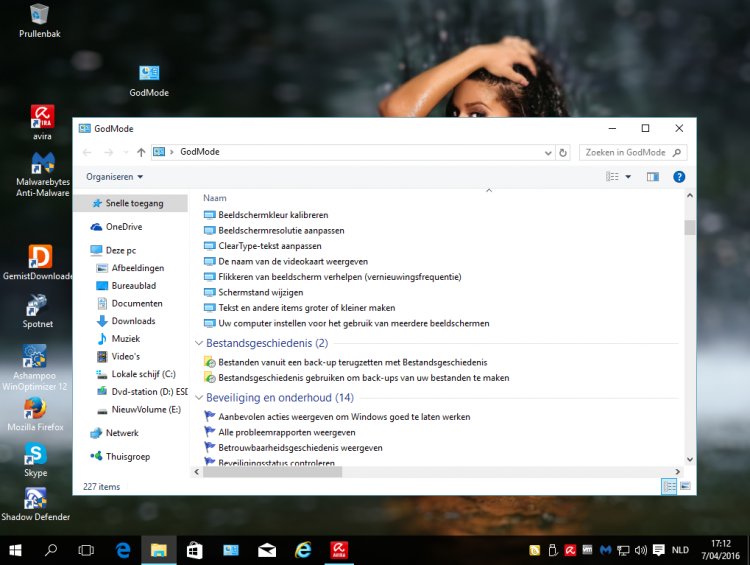Click in the Zoeken in GodMode search box
Image resolution: width=750 pixels, height=565 pixels.
625,153
